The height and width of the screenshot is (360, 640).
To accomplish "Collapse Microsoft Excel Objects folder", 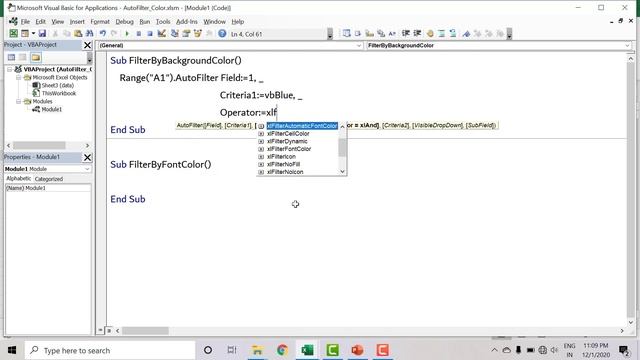I will click(x=19, y=77).
